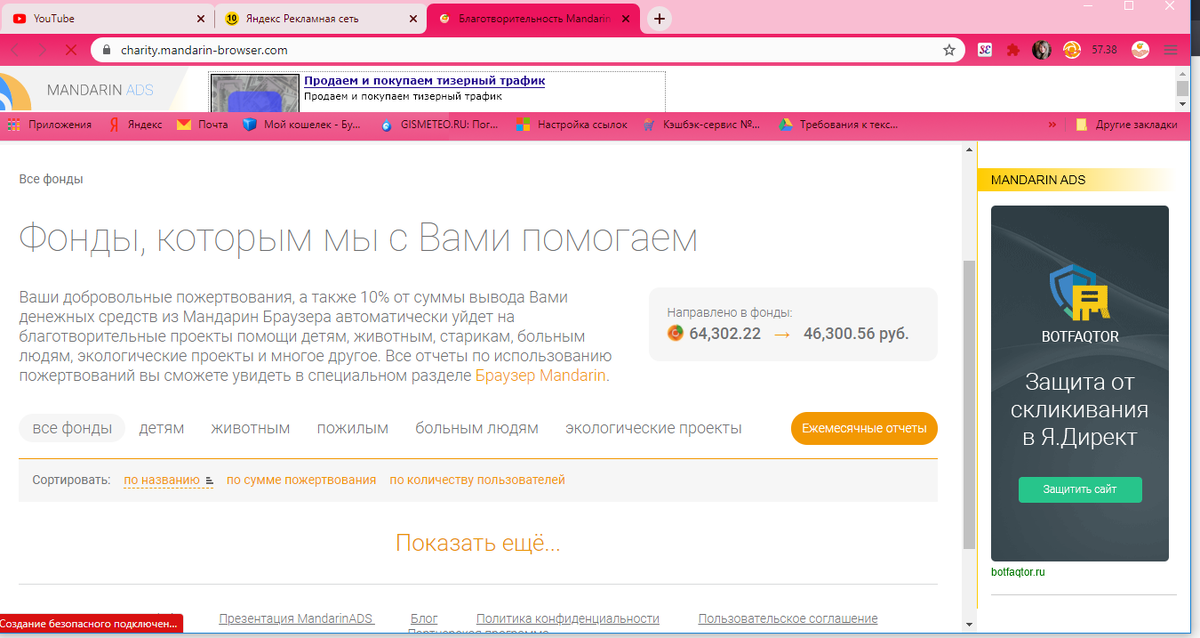The height and width of the screenshot is (638, 1200).
Task: Close the Благотворительность Mandarin tab
Action: 626,18
